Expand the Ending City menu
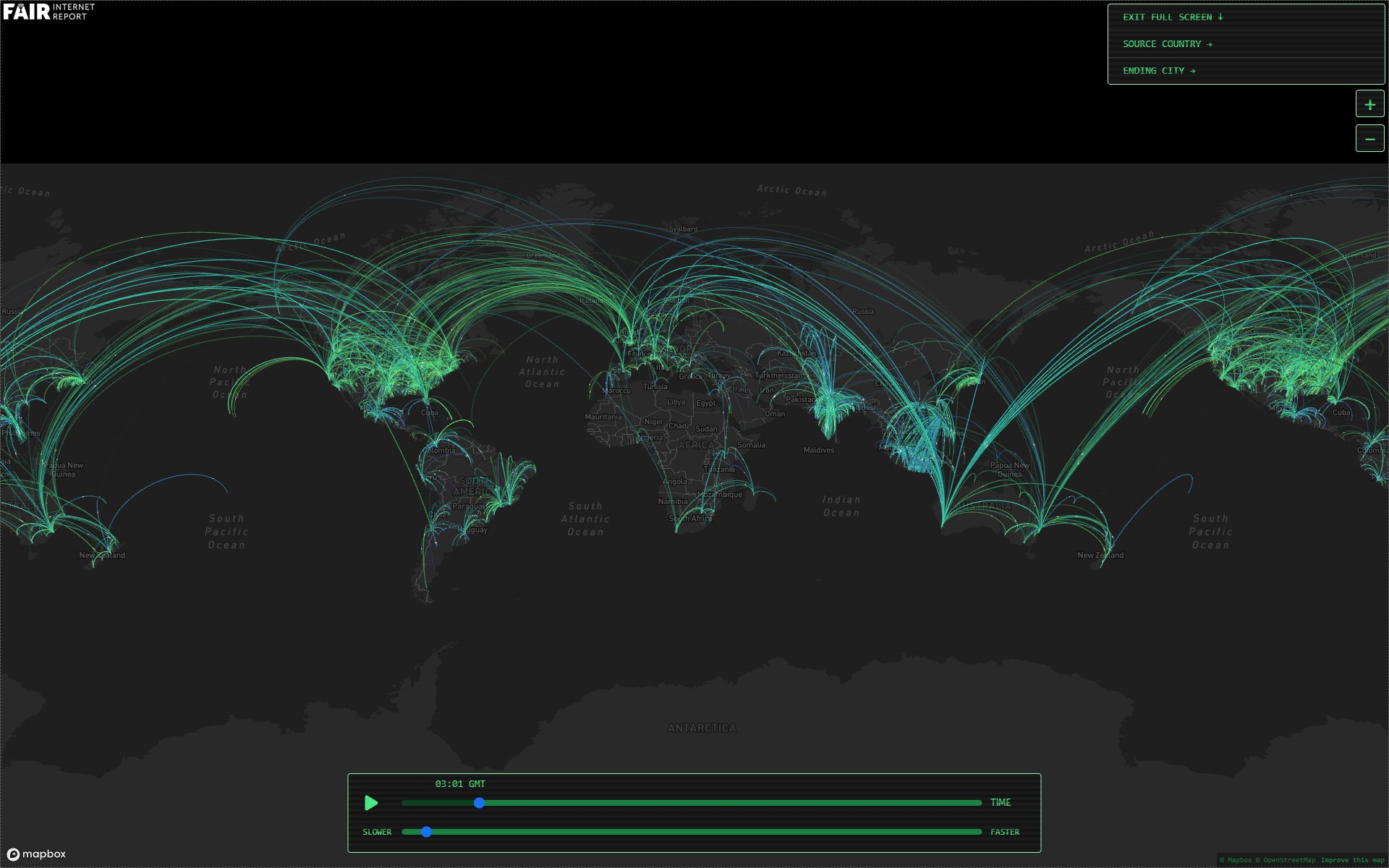This screenshot has height=868, width=1389. pos(1158,71)
